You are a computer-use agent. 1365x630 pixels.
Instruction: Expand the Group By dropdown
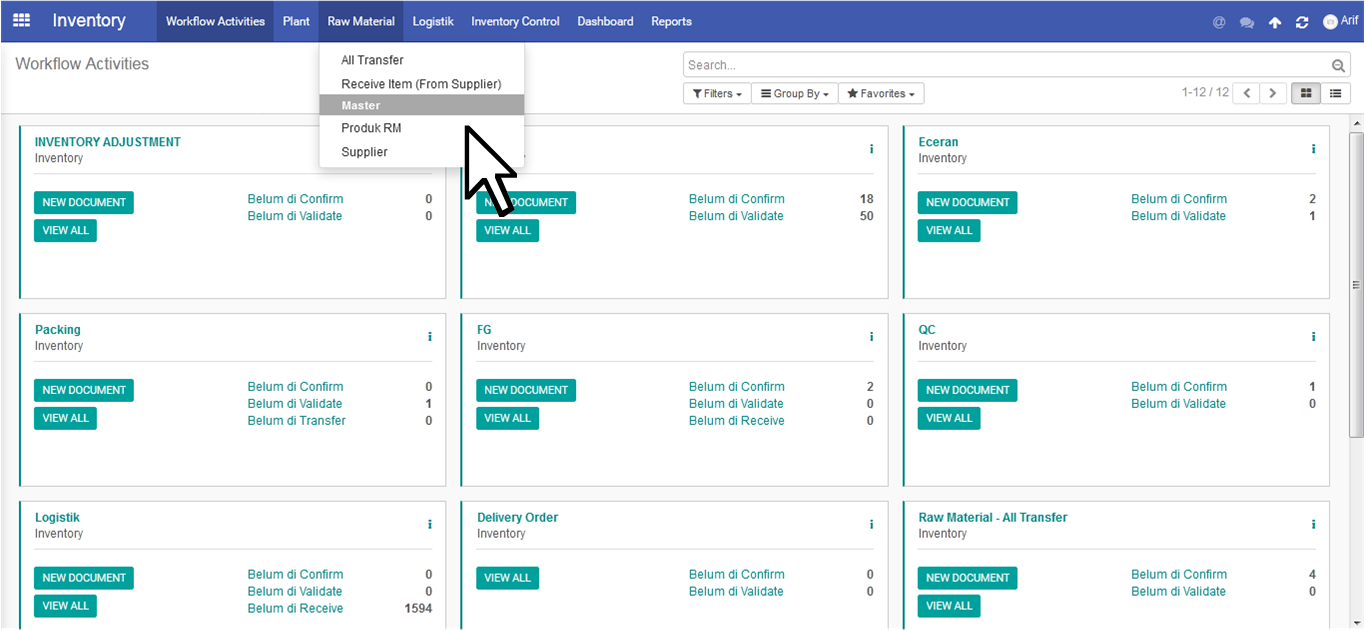pyautogui.click(x=794, y=93)
